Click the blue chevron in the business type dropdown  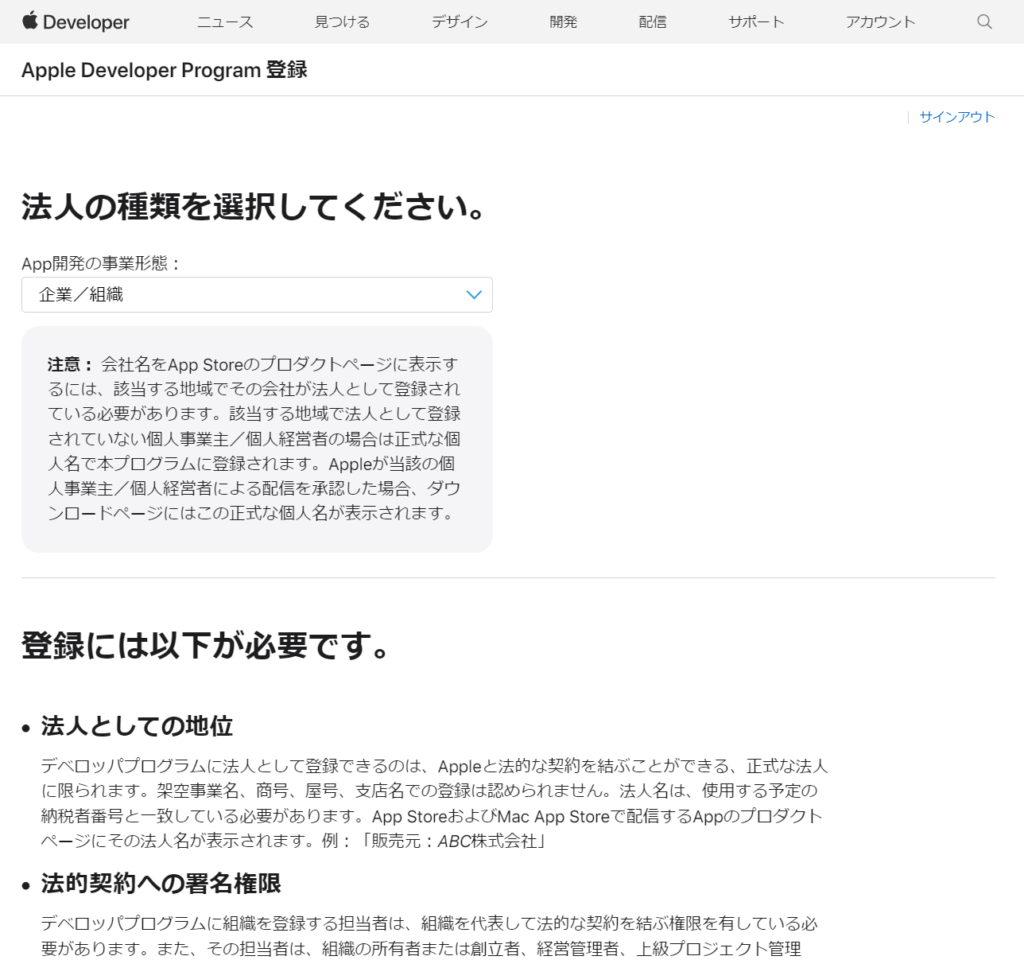pyautogui.click(x=474, y=295)
